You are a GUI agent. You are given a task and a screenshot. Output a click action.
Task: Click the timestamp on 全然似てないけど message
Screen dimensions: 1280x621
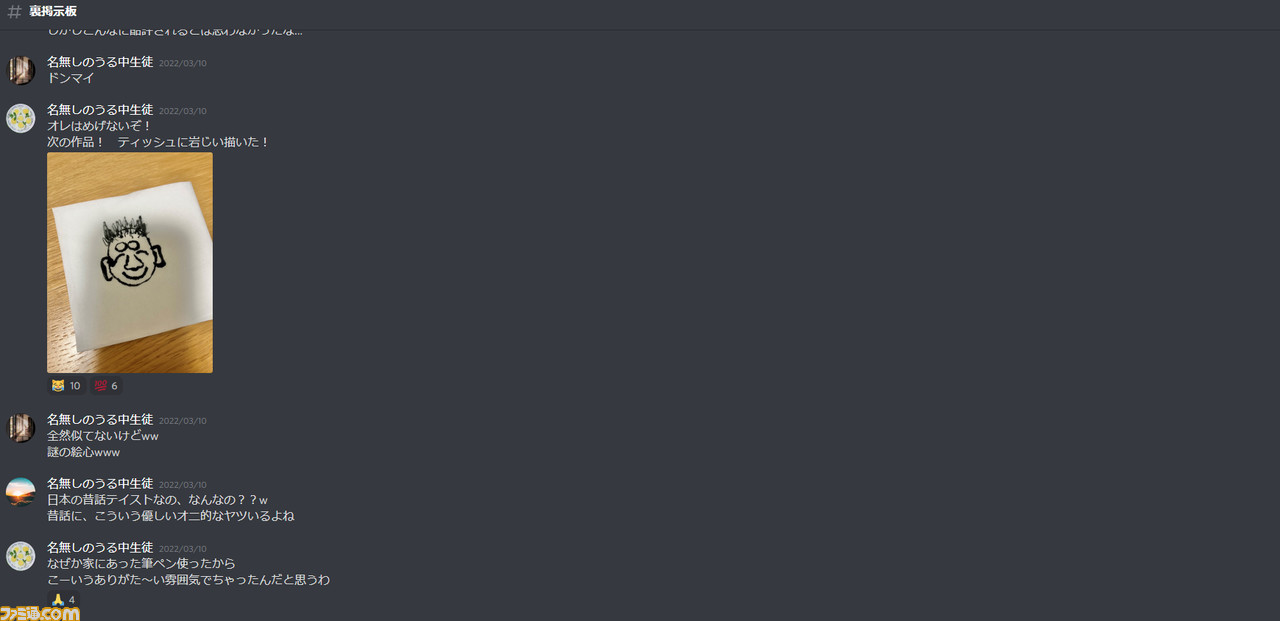(x=183, y=421)
